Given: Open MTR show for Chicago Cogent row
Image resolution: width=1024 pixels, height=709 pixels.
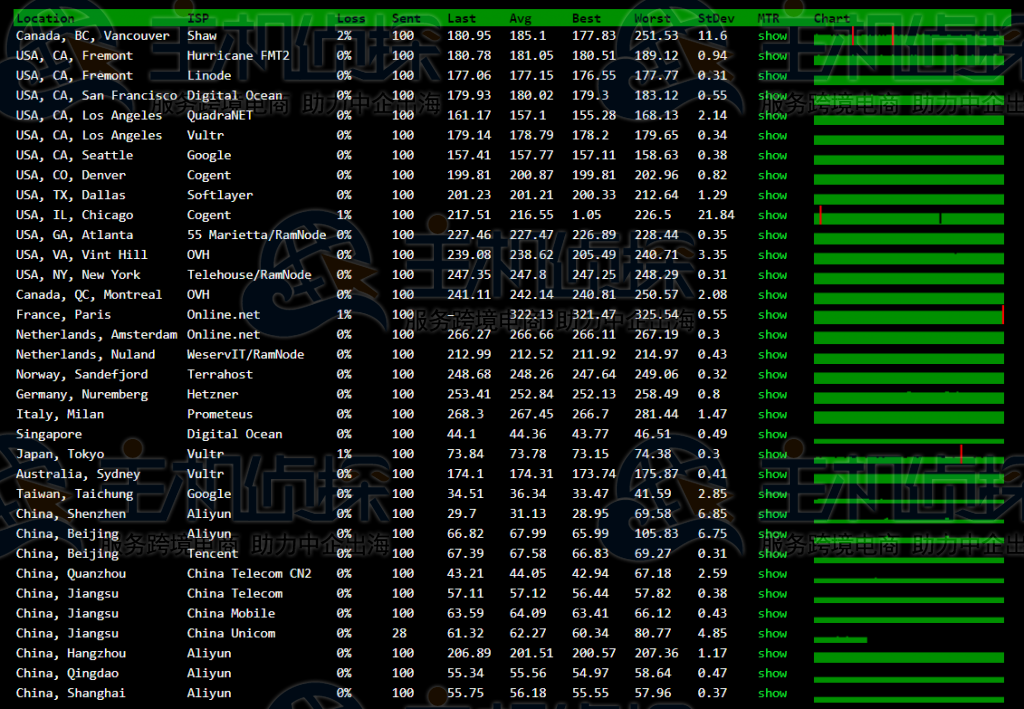Looking at the screenshot, I should coord(772,216).
